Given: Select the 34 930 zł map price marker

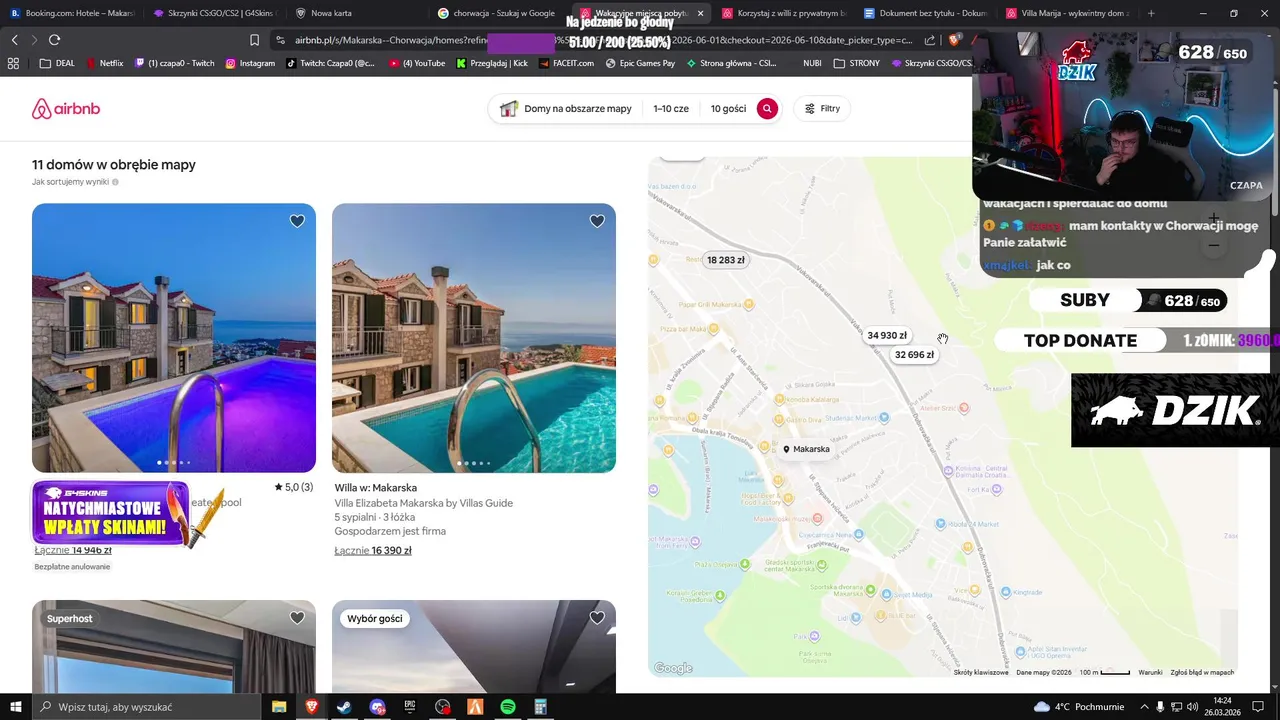Looking at the screenshot, I should pos(887,336).
